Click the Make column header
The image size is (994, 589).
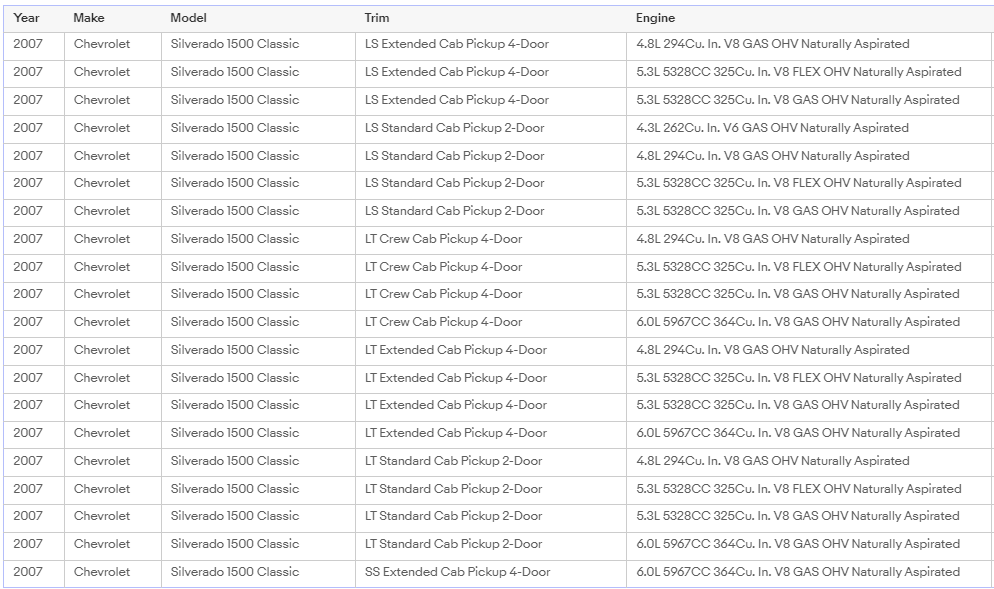[x=89, y=18]
